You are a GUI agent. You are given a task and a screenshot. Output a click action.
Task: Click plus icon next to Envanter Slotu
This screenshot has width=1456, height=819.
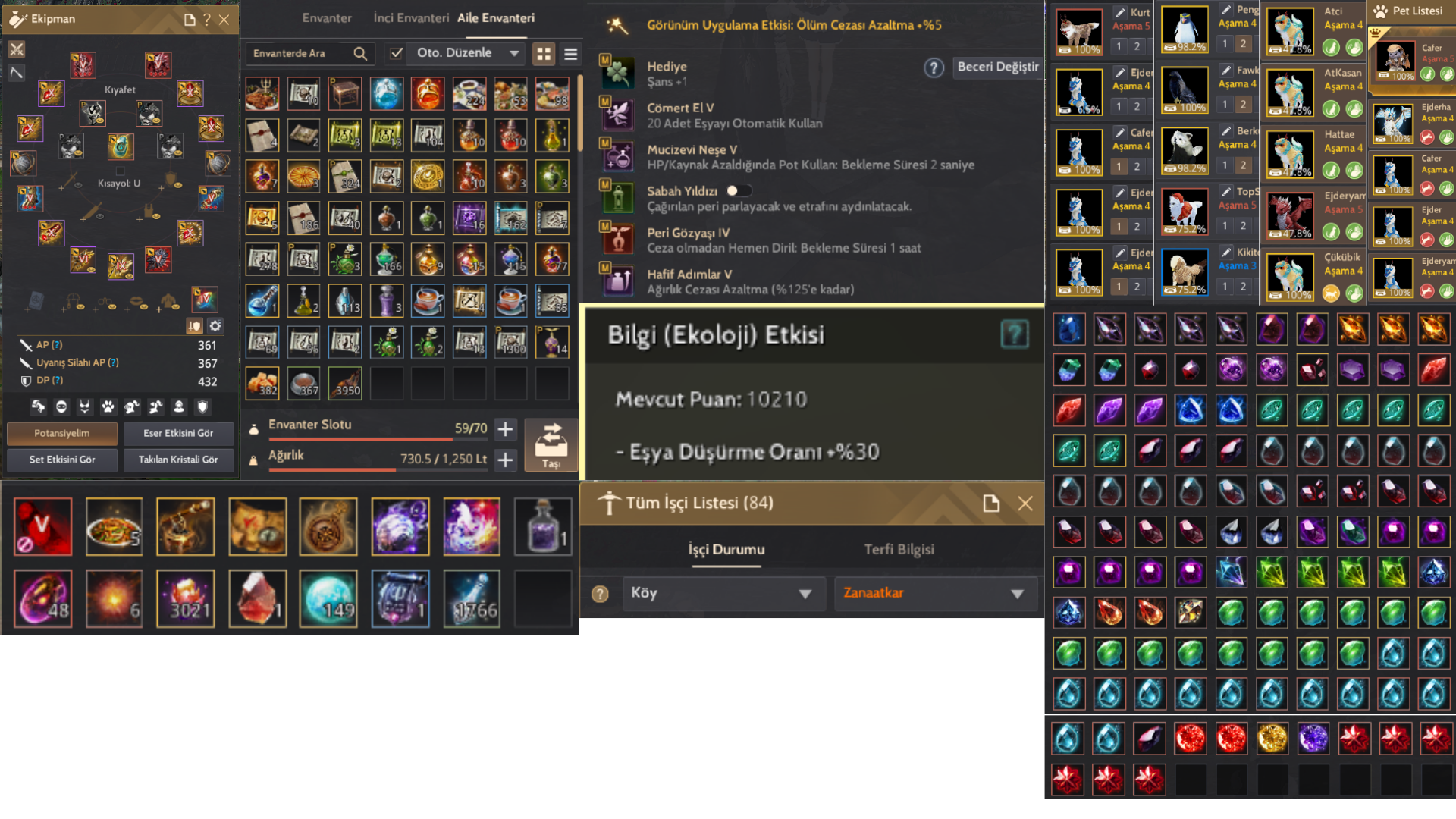click(505, 429)
